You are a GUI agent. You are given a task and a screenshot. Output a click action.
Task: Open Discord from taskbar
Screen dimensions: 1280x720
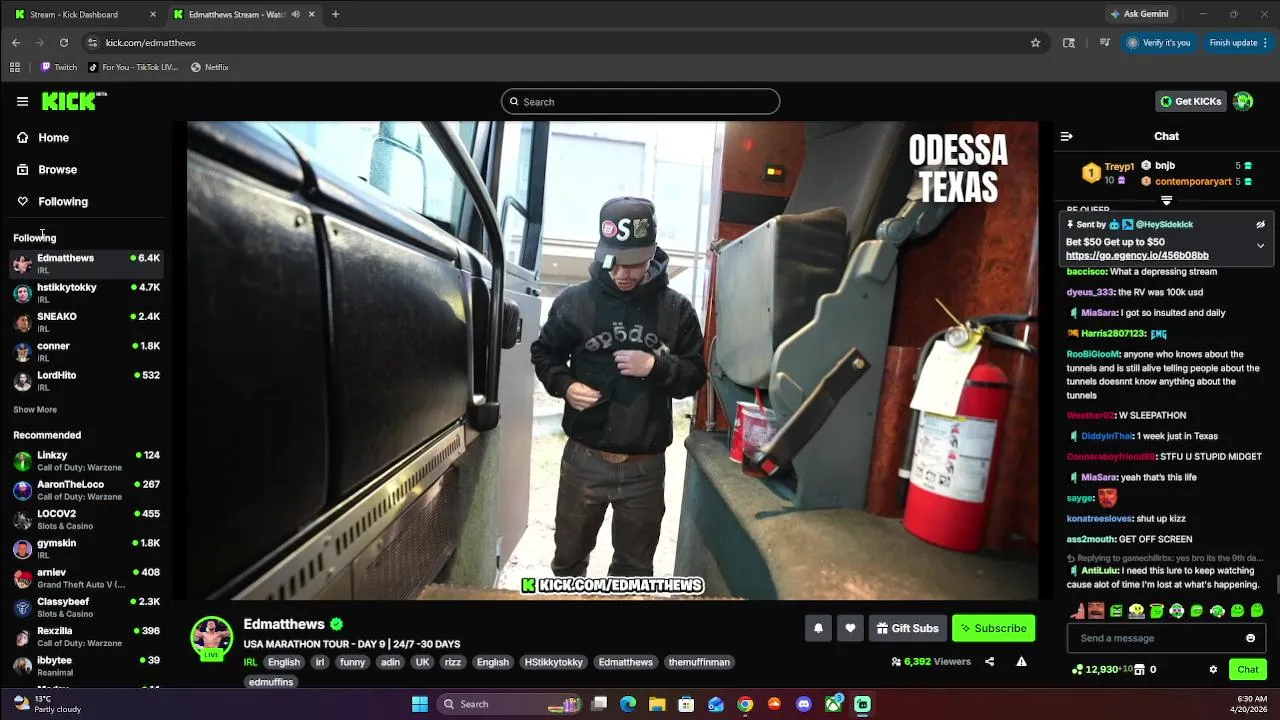click(x=804, y=704)
